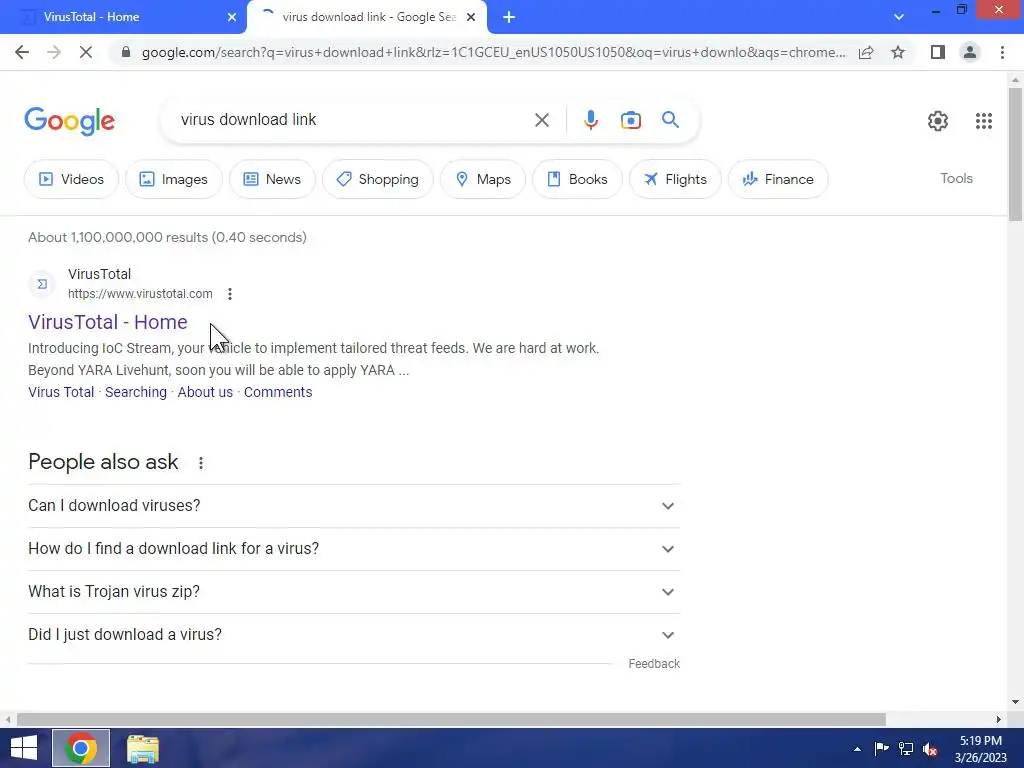Switch to Finance results
Screen dimensions: 1024x768
click(778, 179)
